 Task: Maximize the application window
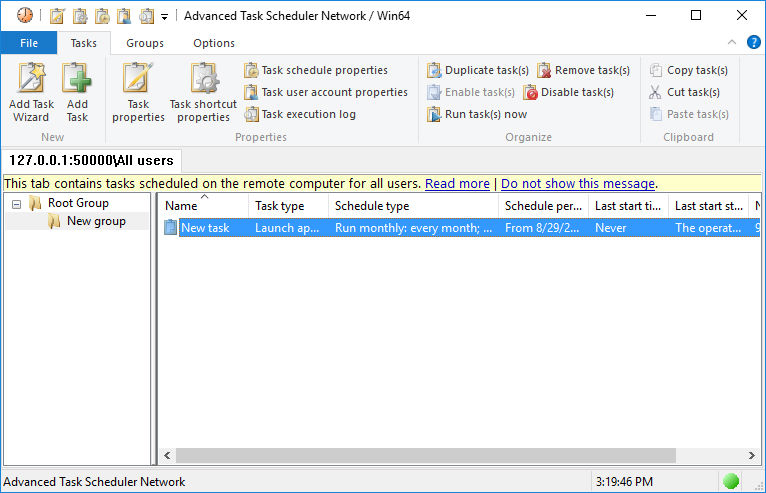pos(696,16)
